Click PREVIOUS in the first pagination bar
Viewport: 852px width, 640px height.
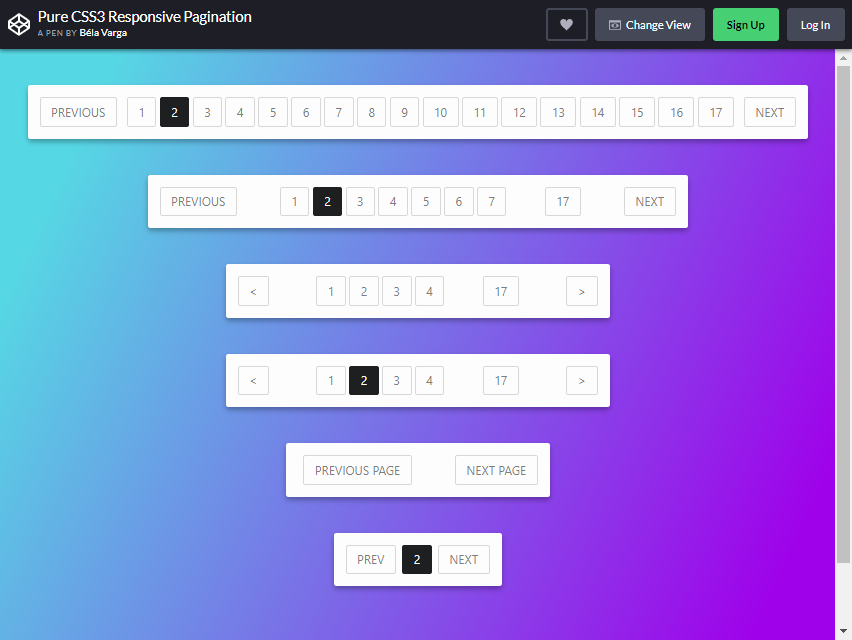(x=78, y=112)
